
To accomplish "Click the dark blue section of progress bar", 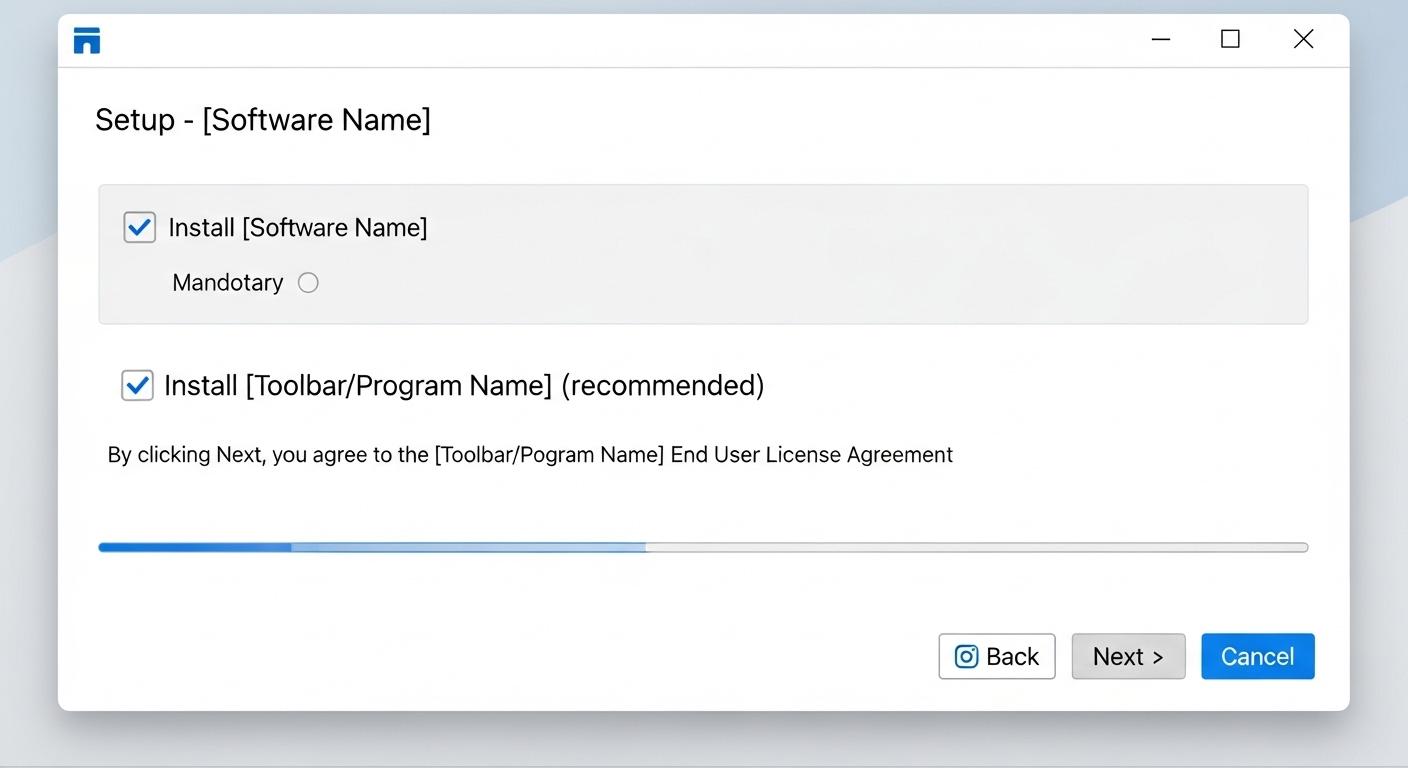I will (194, 547).
